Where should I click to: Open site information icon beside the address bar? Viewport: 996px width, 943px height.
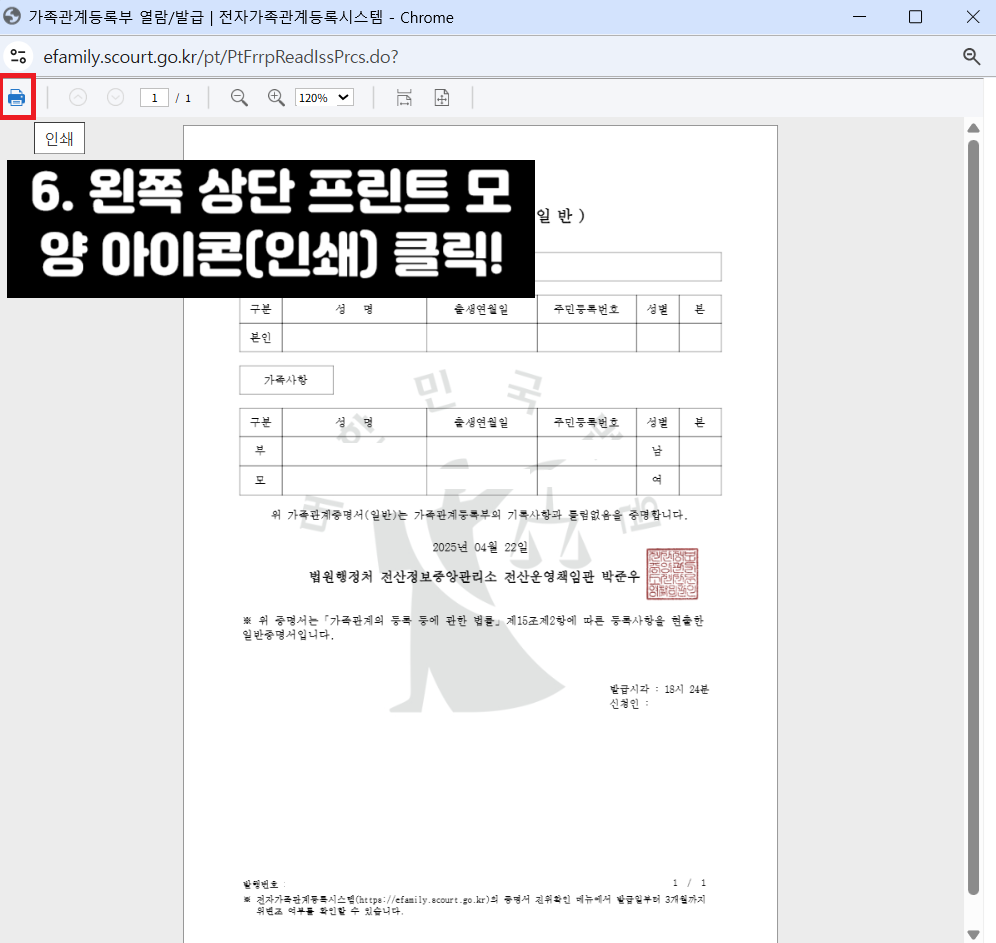(19, 57)
